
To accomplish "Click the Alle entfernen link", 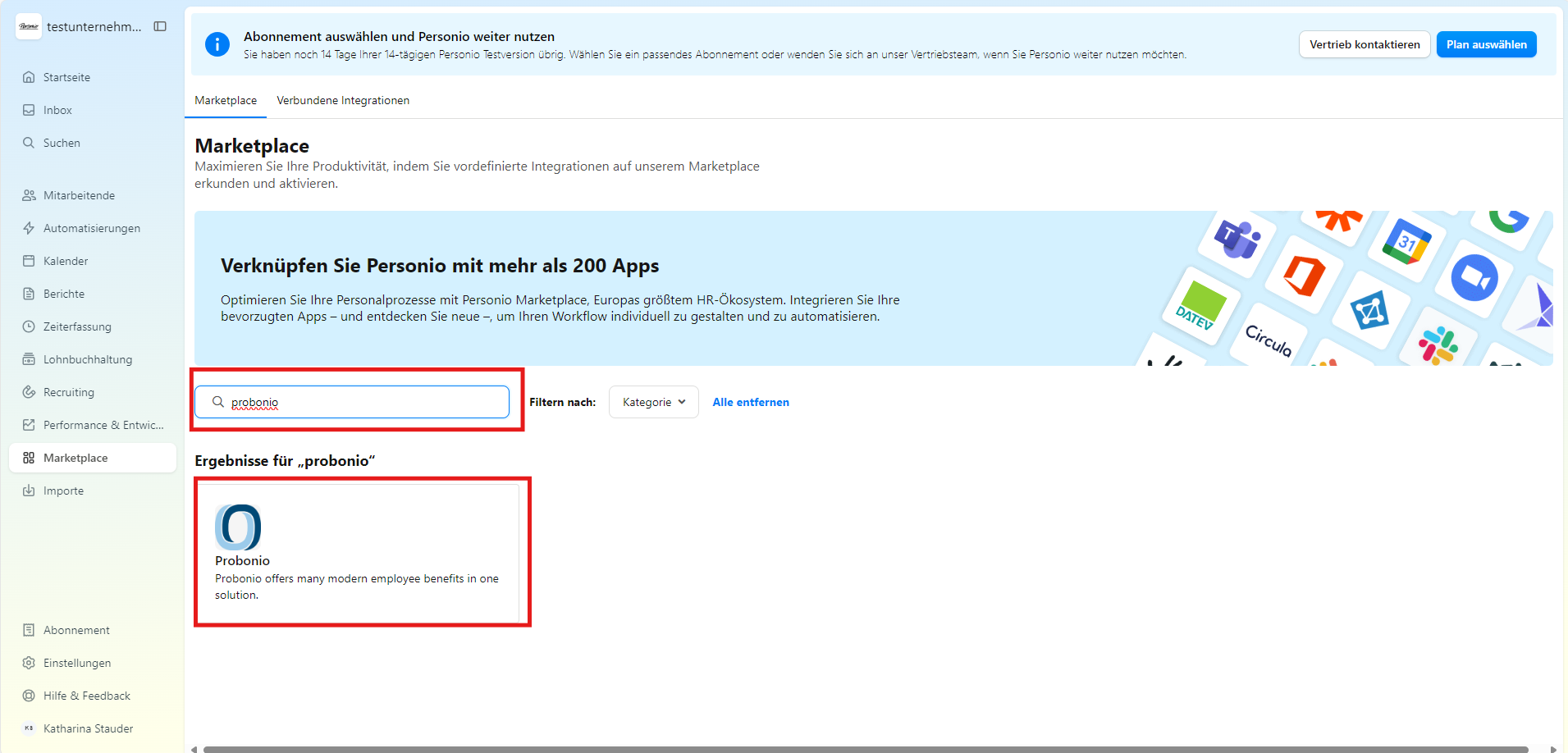I will coord(751,402).
